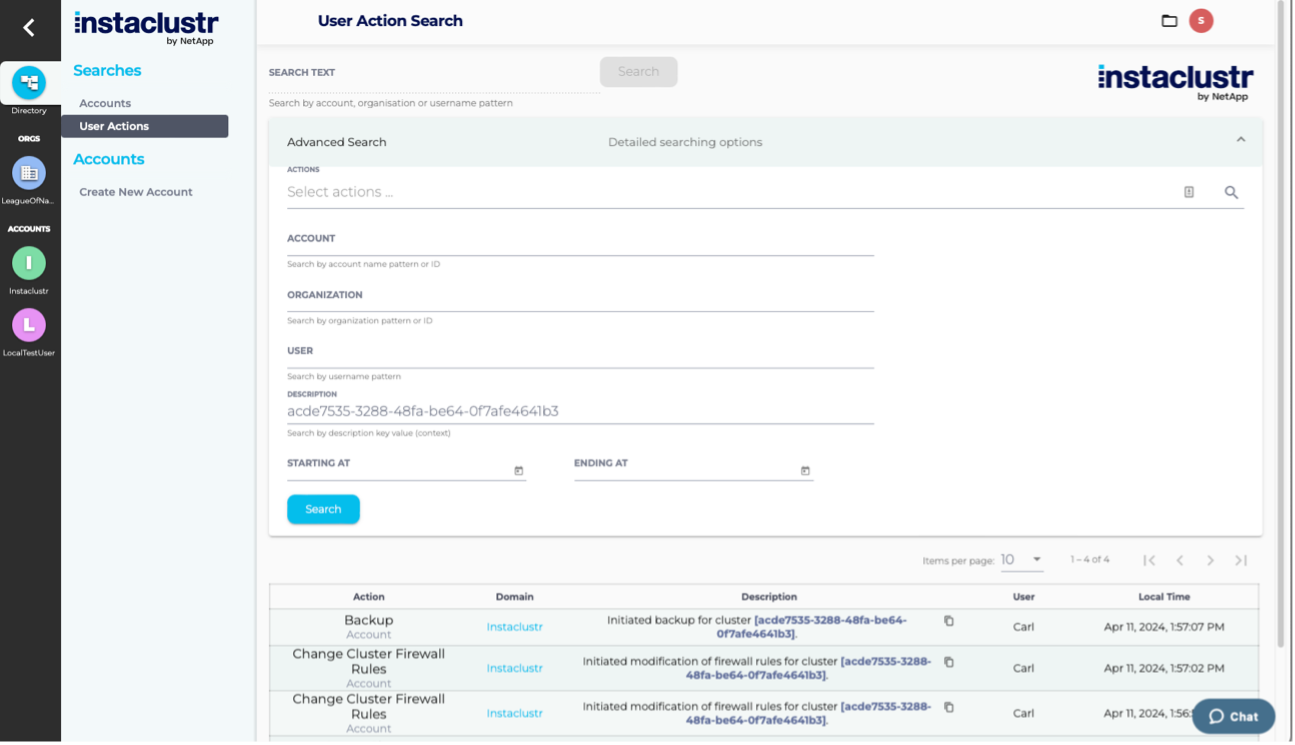This screenshot has height=745, width=1295.
Task: Go to last page of results
Action: (1241, 561)
